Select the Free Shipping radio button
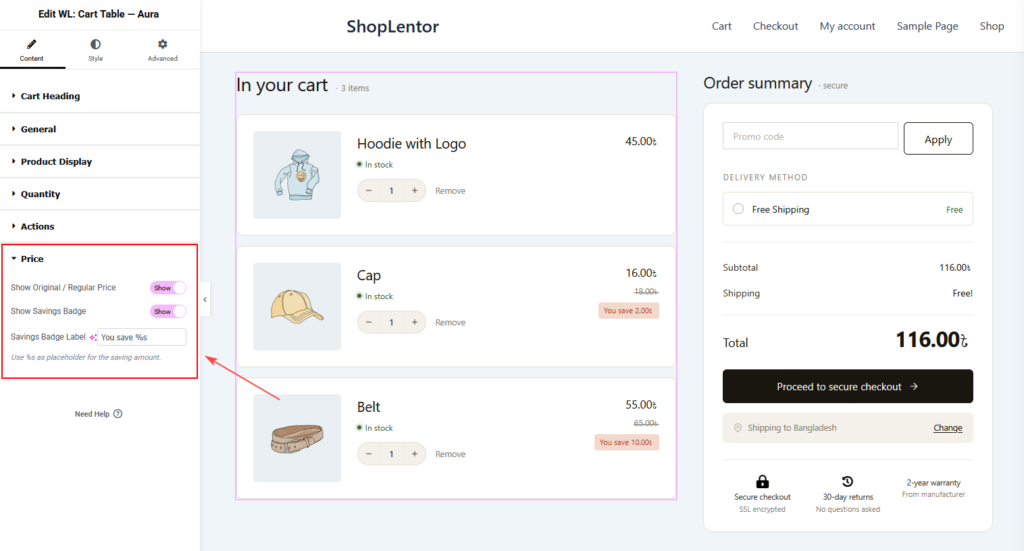The width and height of the screenshot is (1024, 551). [x=738, y=209]
